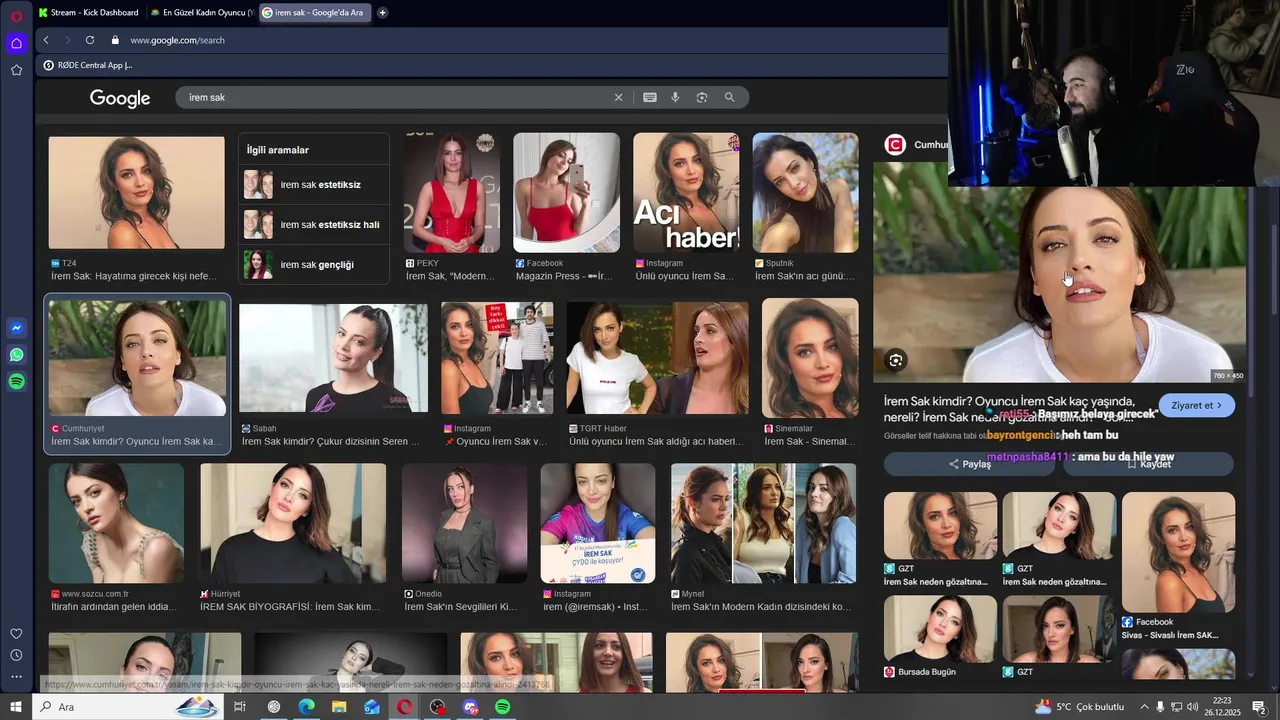Select related search irem sak gençliği
Image resolution: width=1280 pixels, height=720 pixels.
click(314, 265)
